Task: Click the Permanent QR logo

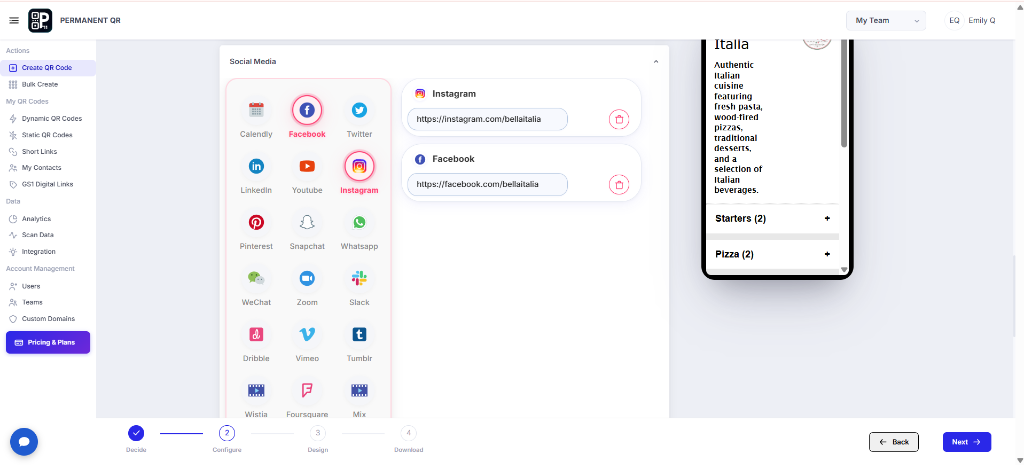Action: pos(40,21)
